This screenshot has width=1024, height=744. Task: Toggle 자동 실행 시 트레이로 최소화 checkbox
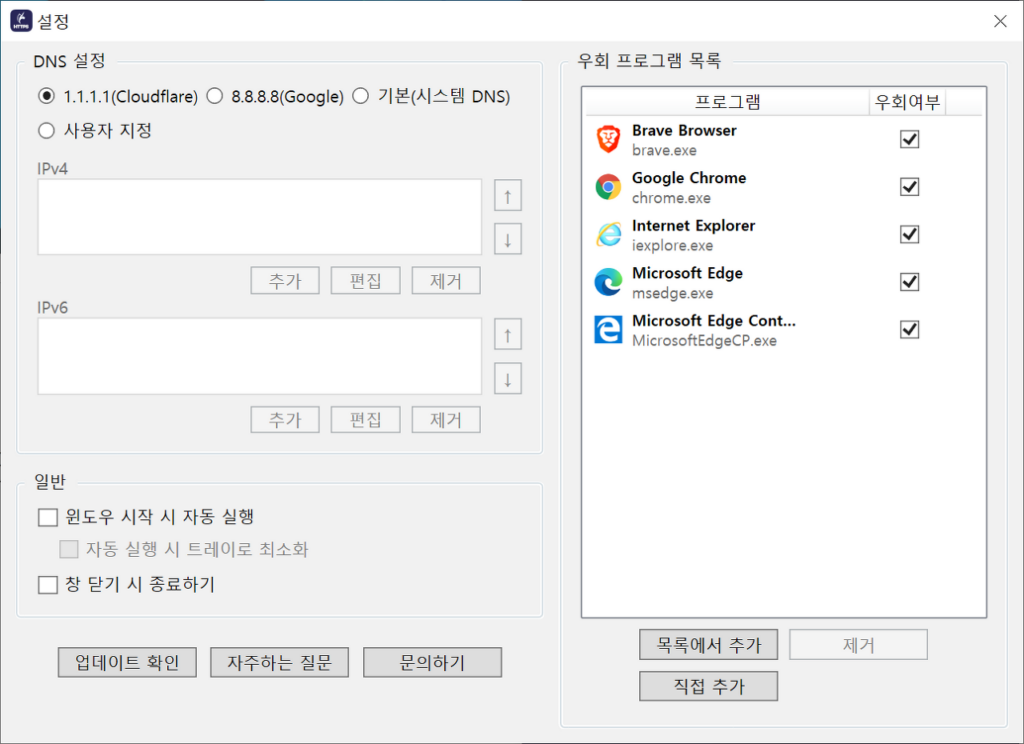click(x=69, y=549)
